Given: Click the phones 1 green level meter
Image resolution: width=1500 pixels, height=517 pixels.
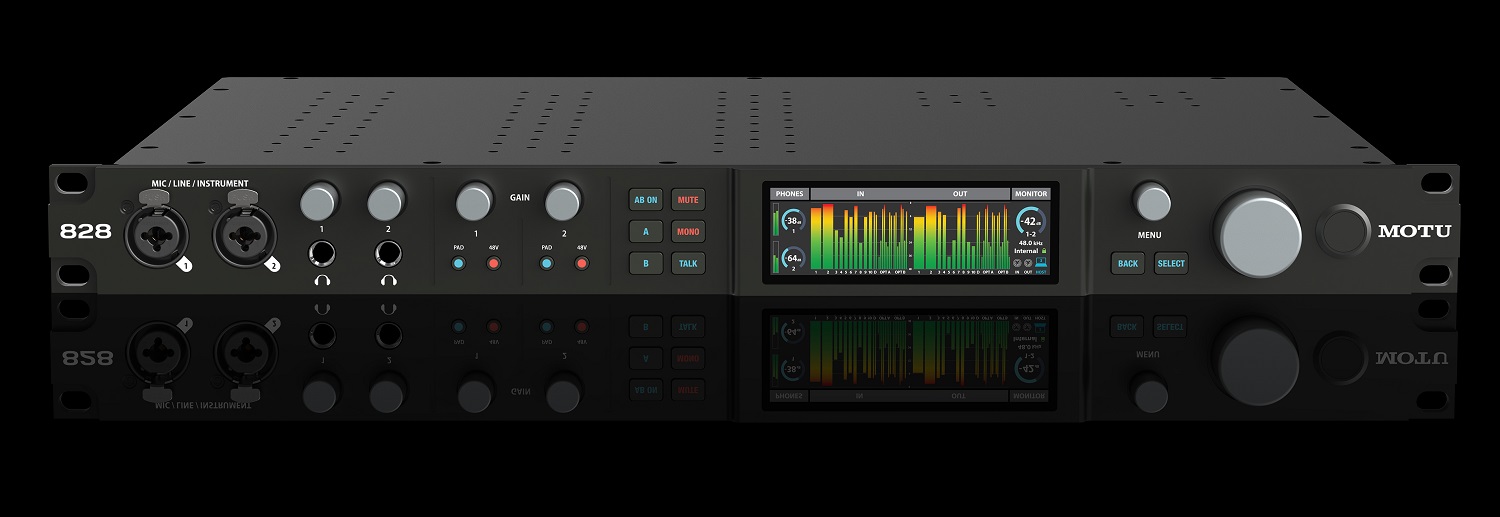Looking at the screenshot, I should (776, 219).
